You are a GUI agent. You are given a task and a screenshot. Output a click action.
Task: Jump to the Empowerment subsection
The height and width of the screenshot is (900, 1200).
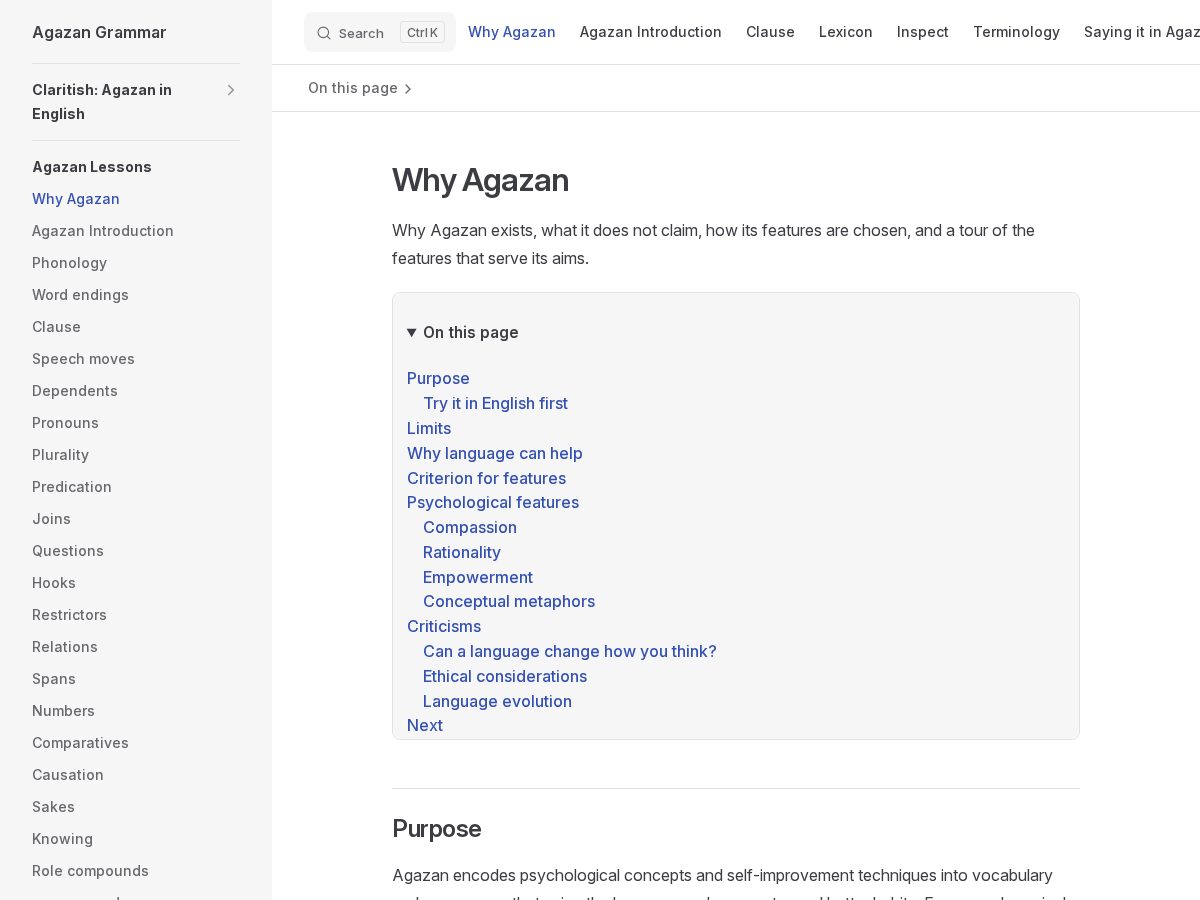tap(478, 577)
